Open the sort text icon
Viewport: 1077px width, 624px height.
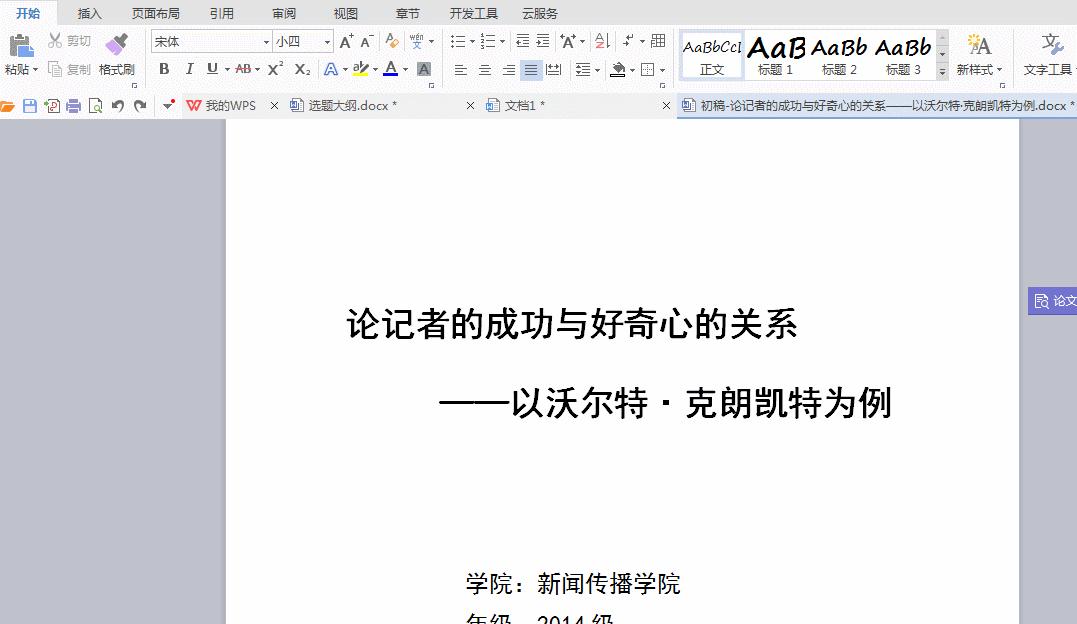pyautogui.click(x=601, y=42)
